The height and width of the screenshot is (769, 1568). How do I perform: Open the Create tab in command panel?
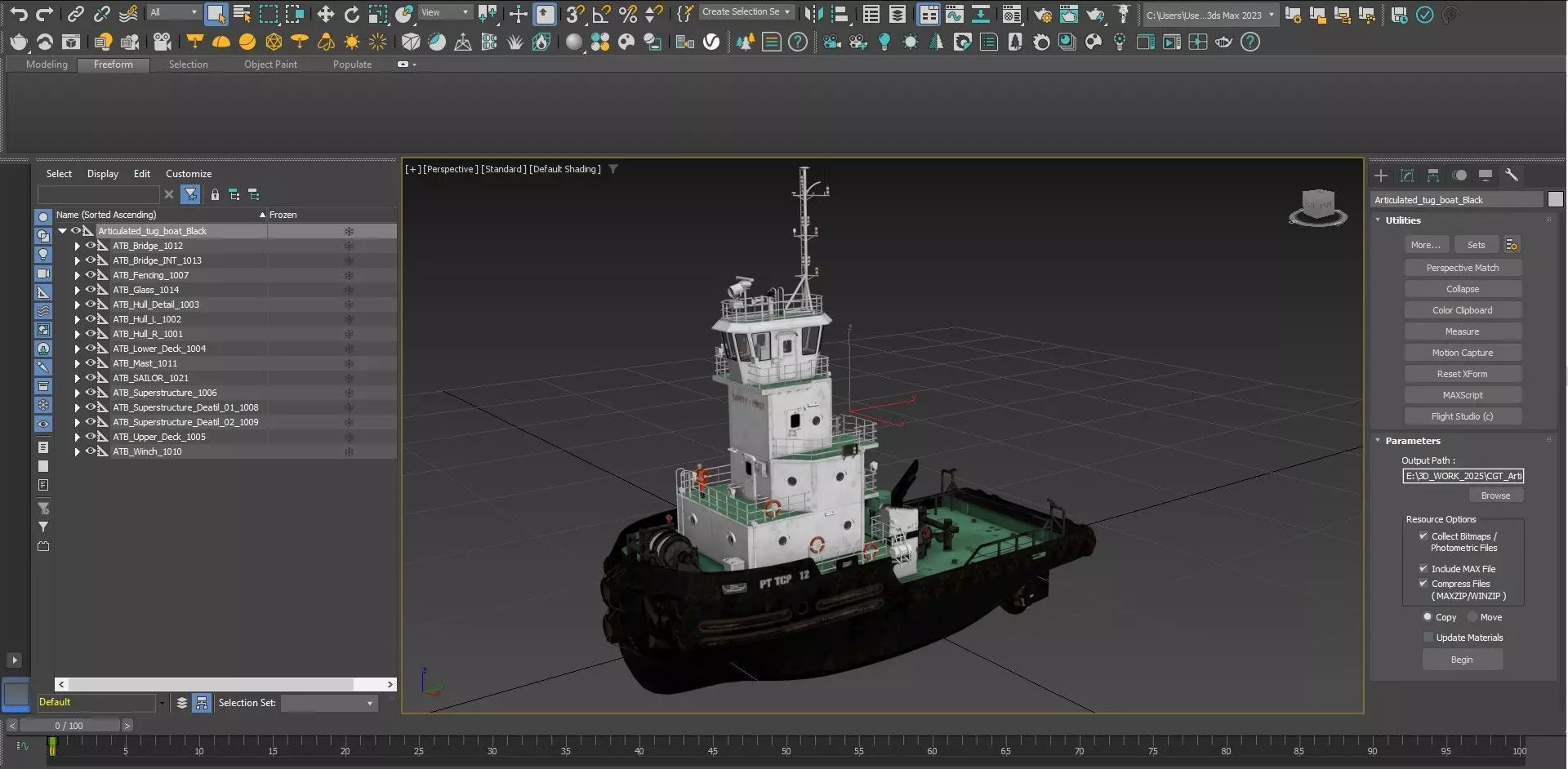point(1381,176)
